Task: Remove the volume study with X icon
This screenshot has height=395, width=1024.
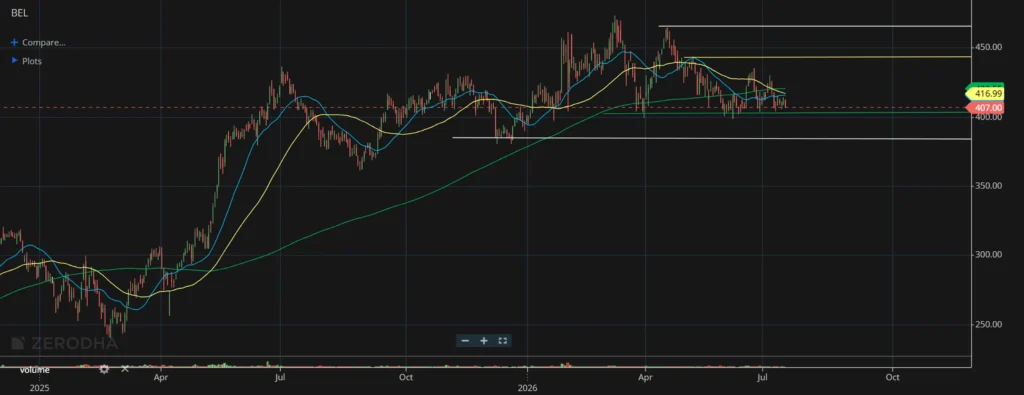Action: click(x=125, y=370)
